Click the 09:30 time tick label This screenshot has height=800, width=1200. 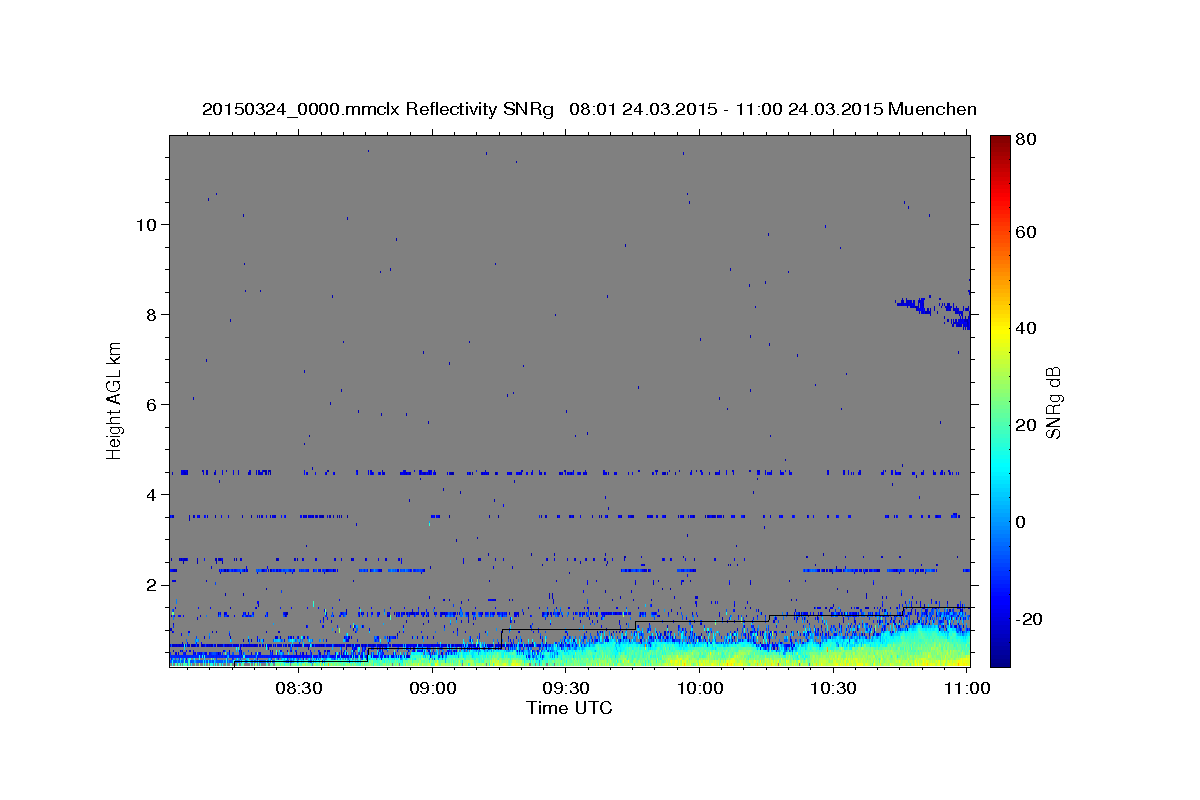(x=565, y=688)
